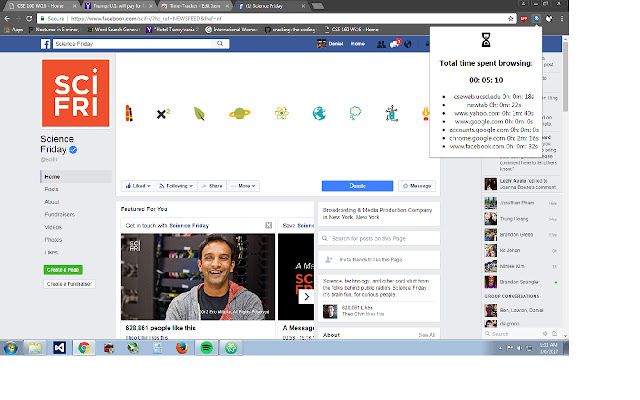Click the Facebook logo icon
Image resolution: width=640 pixels, height=400 pixels.
pyautogui.click(x=45, y=44)
